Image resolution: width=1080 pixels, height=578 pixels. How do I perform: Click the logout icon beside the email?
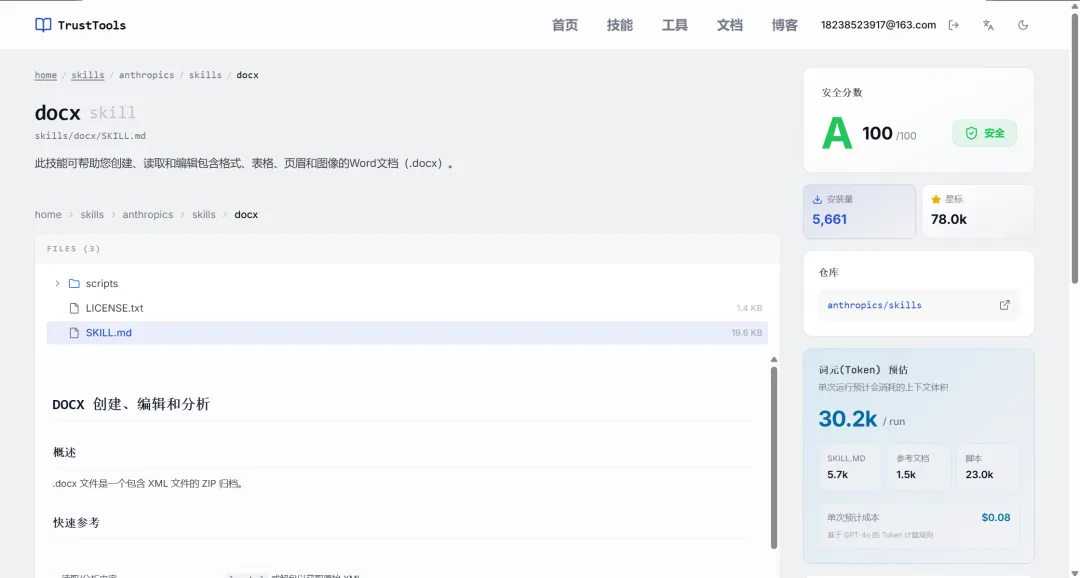point(954,25)
